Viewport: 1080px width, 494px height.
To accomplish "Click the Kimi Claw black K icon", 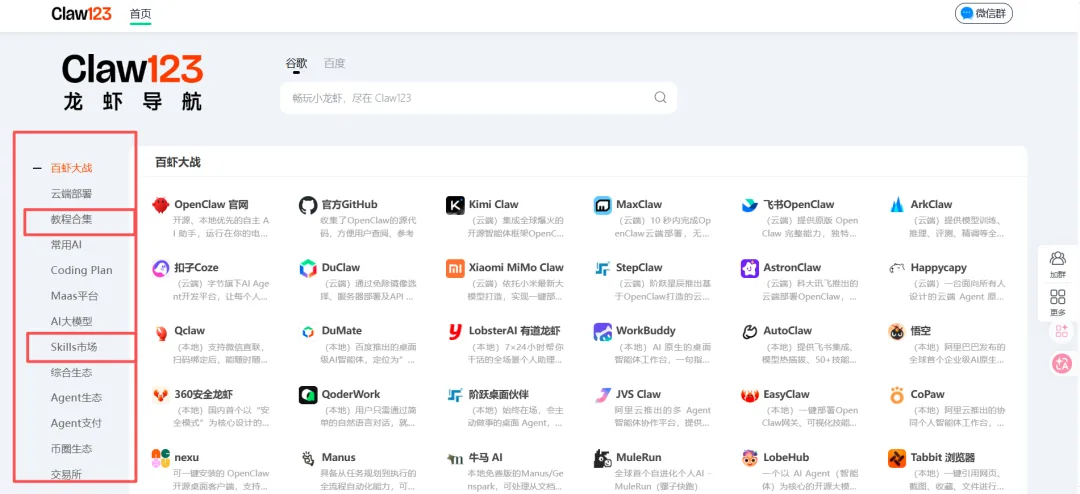I will pos(455,205).
